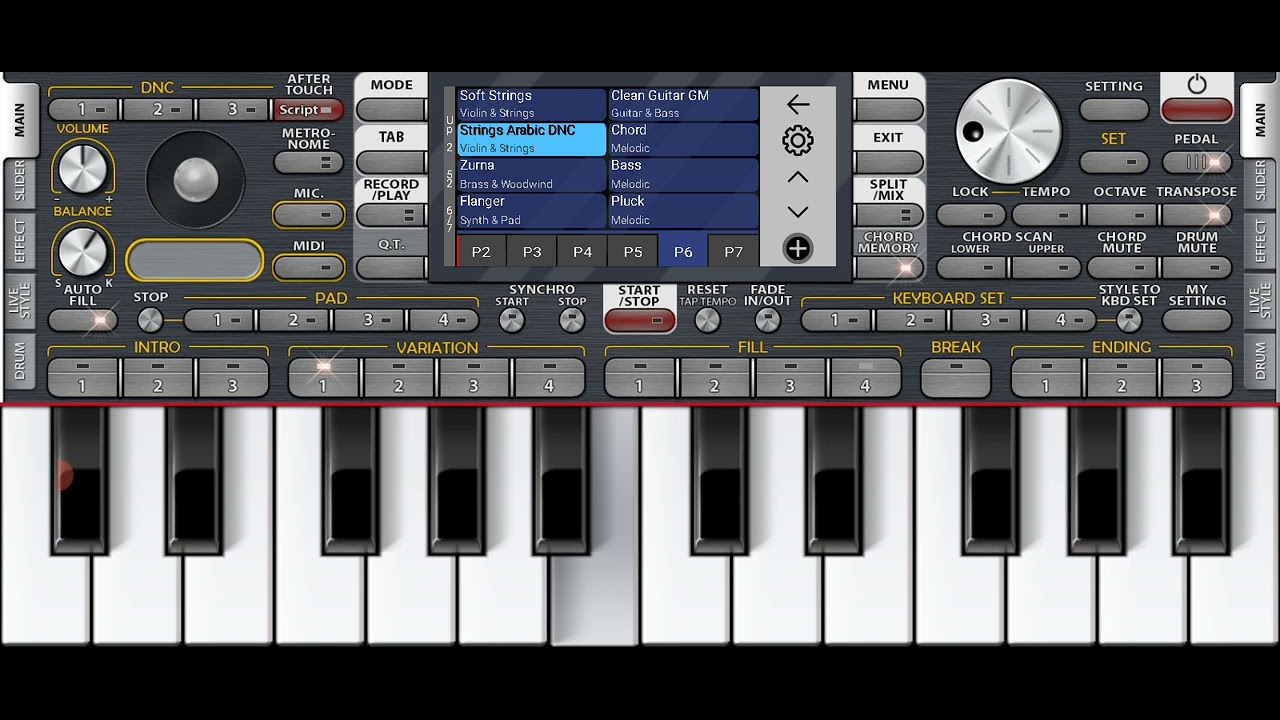Click the TAB button
Screen dimensions: 1280x720
(x=391, y=162)
